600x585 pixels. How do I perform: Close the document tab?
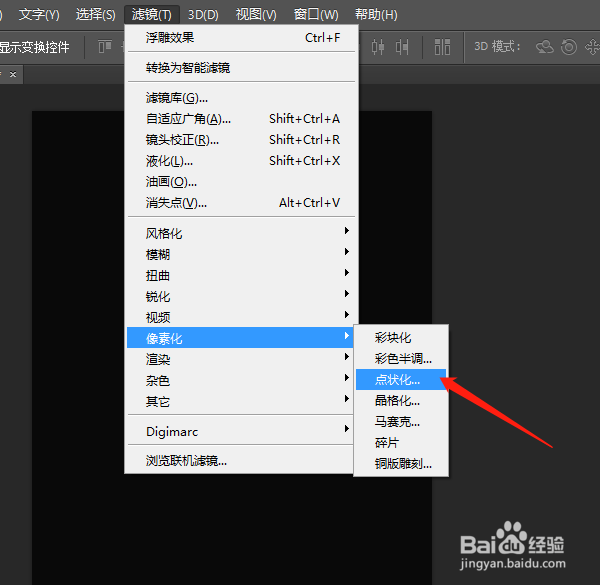point(13,74)
